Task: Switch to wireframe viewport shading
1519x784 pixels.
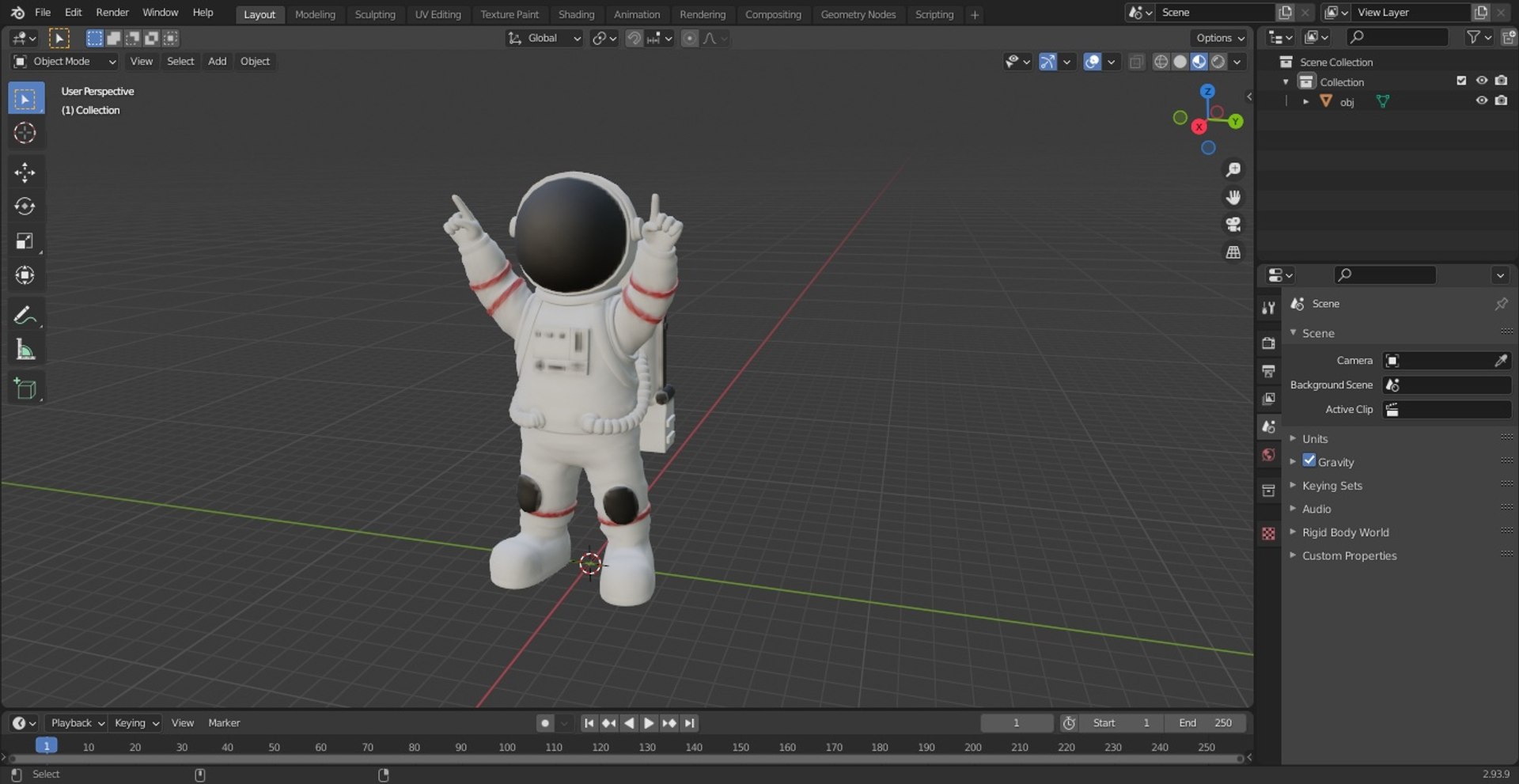Action: coord(1161,62)
